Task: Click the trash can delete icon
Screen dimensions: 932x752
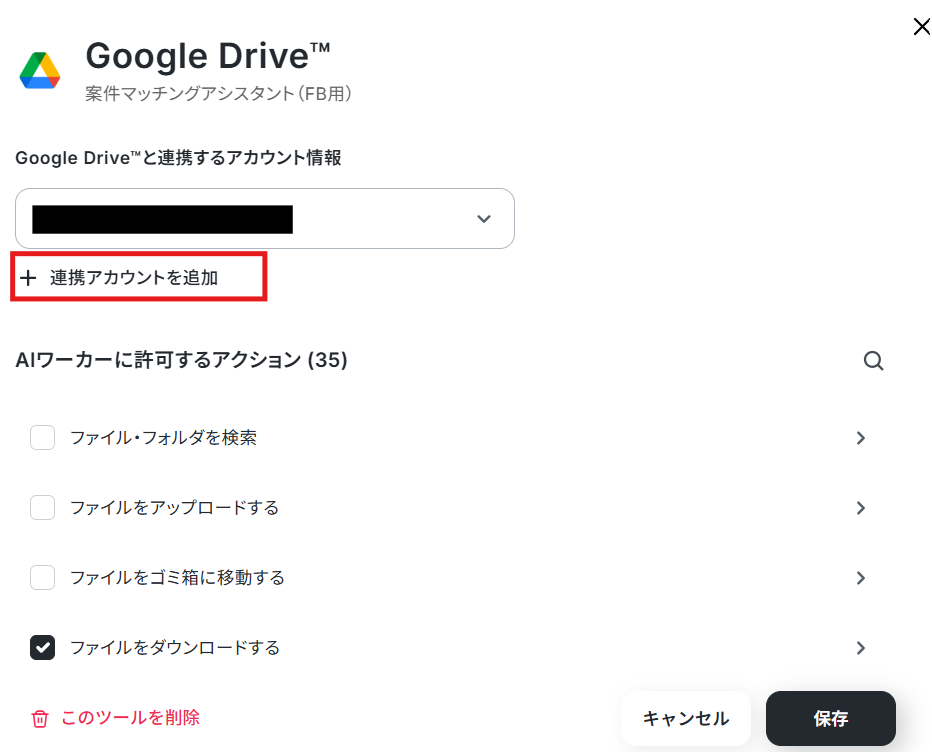Action: [40, 718]
